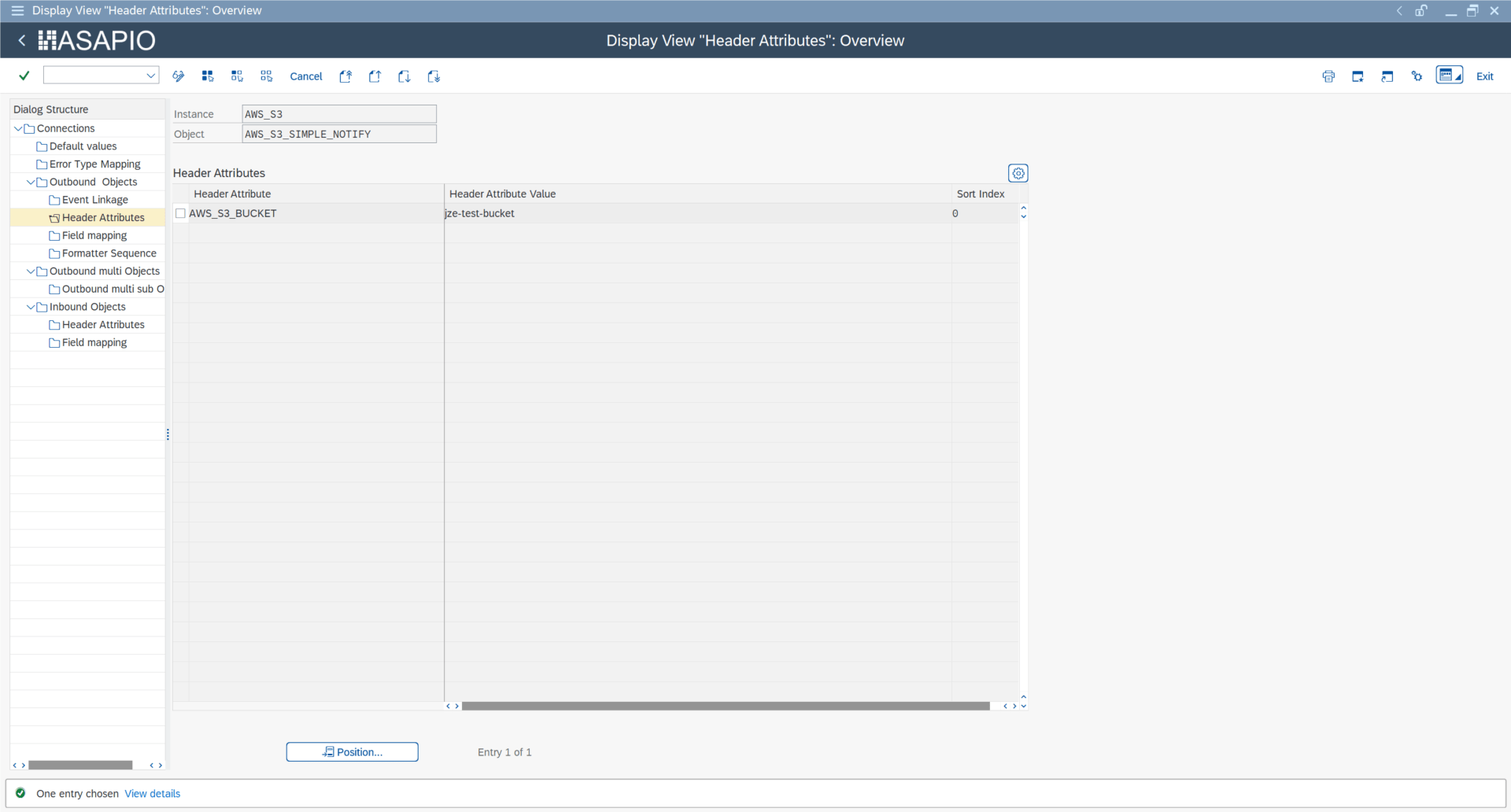Collapse the Inbound Objects node
Screen dimensions: 1511x812
point(31,307)
